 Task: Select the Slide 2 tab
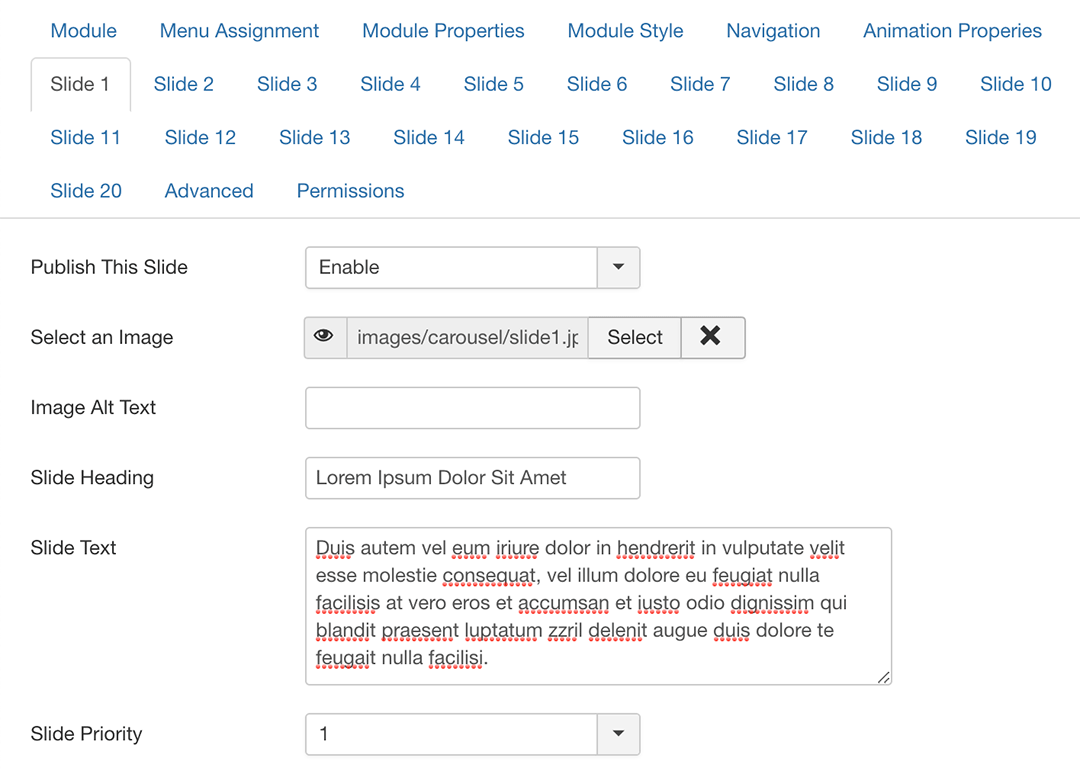click(183, 84)
